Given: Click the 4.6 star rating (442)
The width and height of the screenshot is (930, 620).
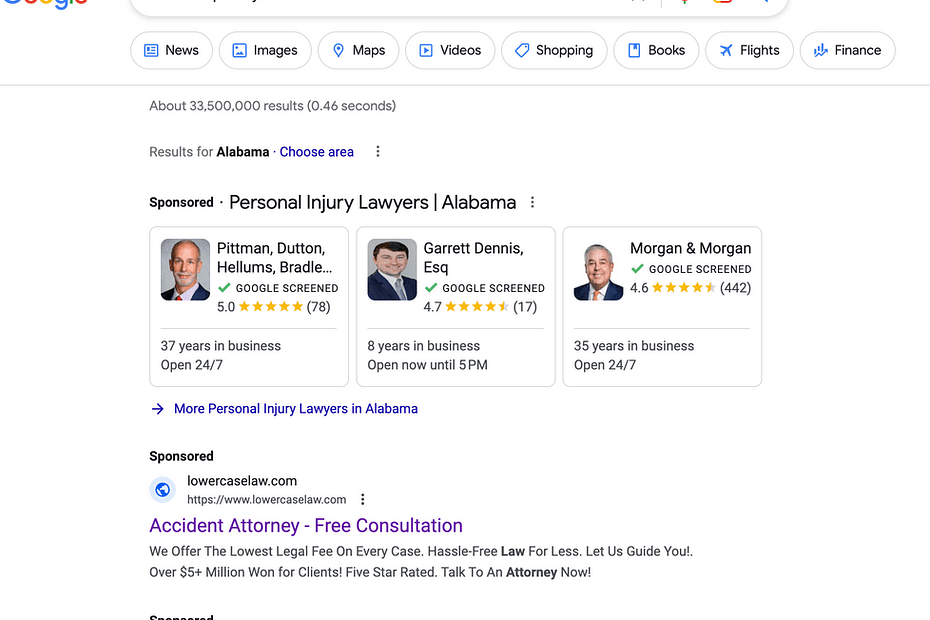Looking at the screenshot, I should click(690, 288).
